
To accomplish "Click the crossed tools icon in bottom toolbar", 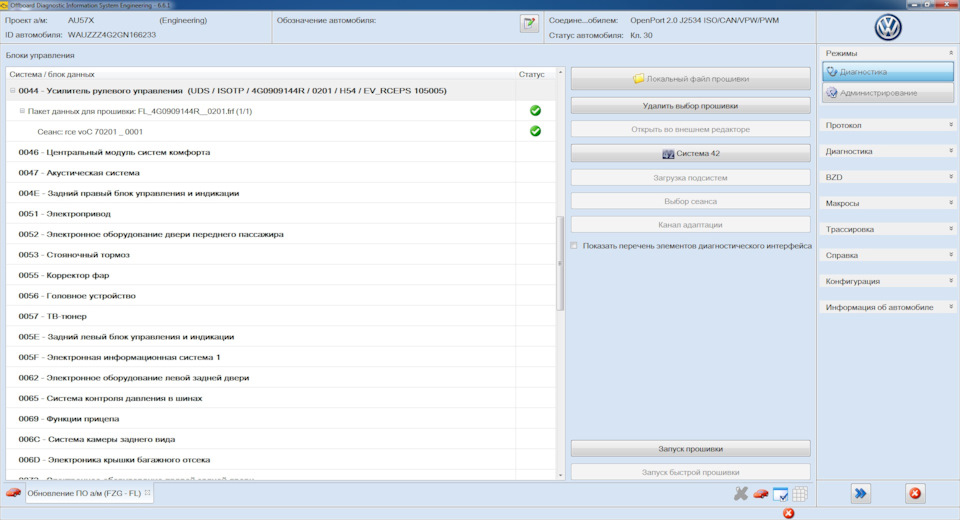I will click(741, 494).
